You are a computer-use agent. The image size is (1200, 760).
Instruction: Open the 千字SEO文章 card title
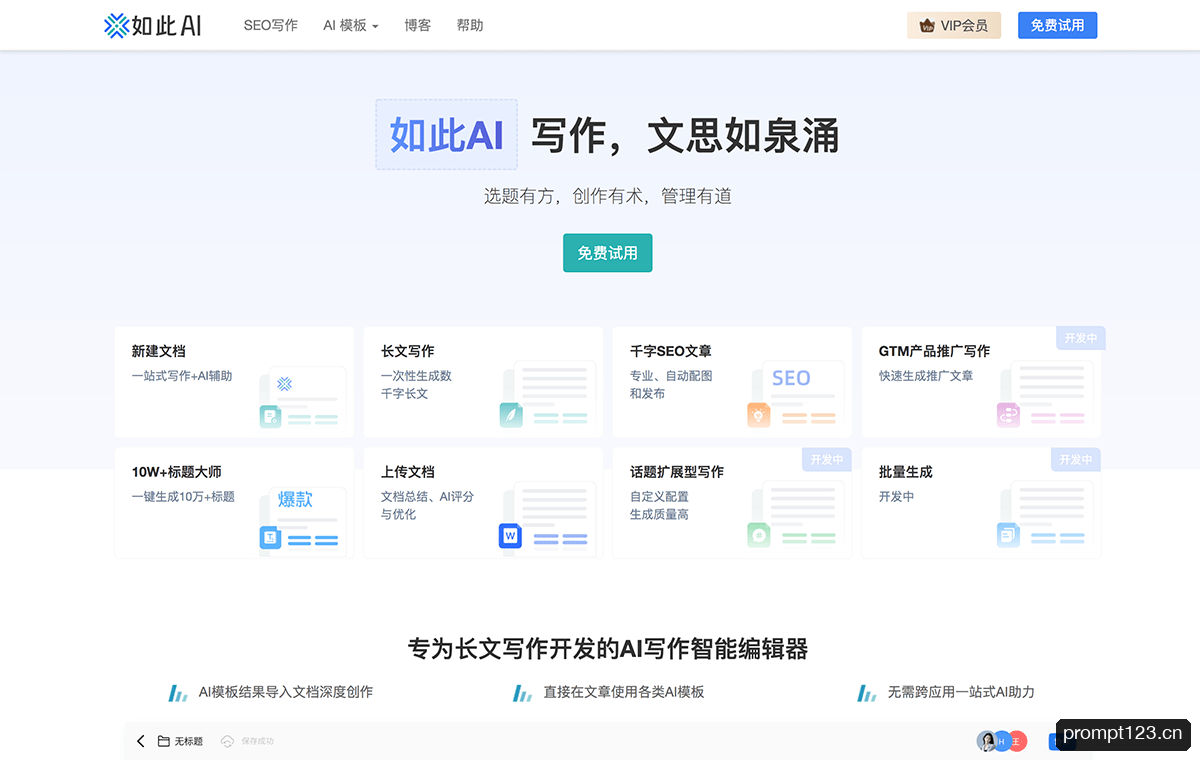coord(671,351)
